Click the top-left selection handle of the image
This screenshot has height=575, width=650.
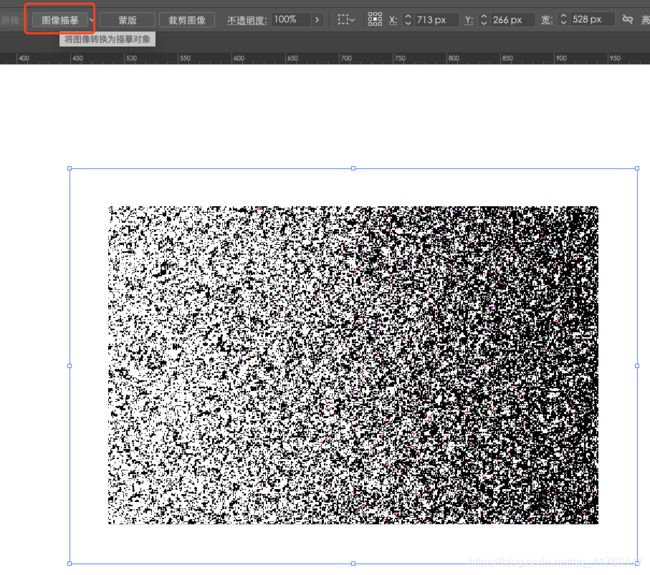pos(69,168)
